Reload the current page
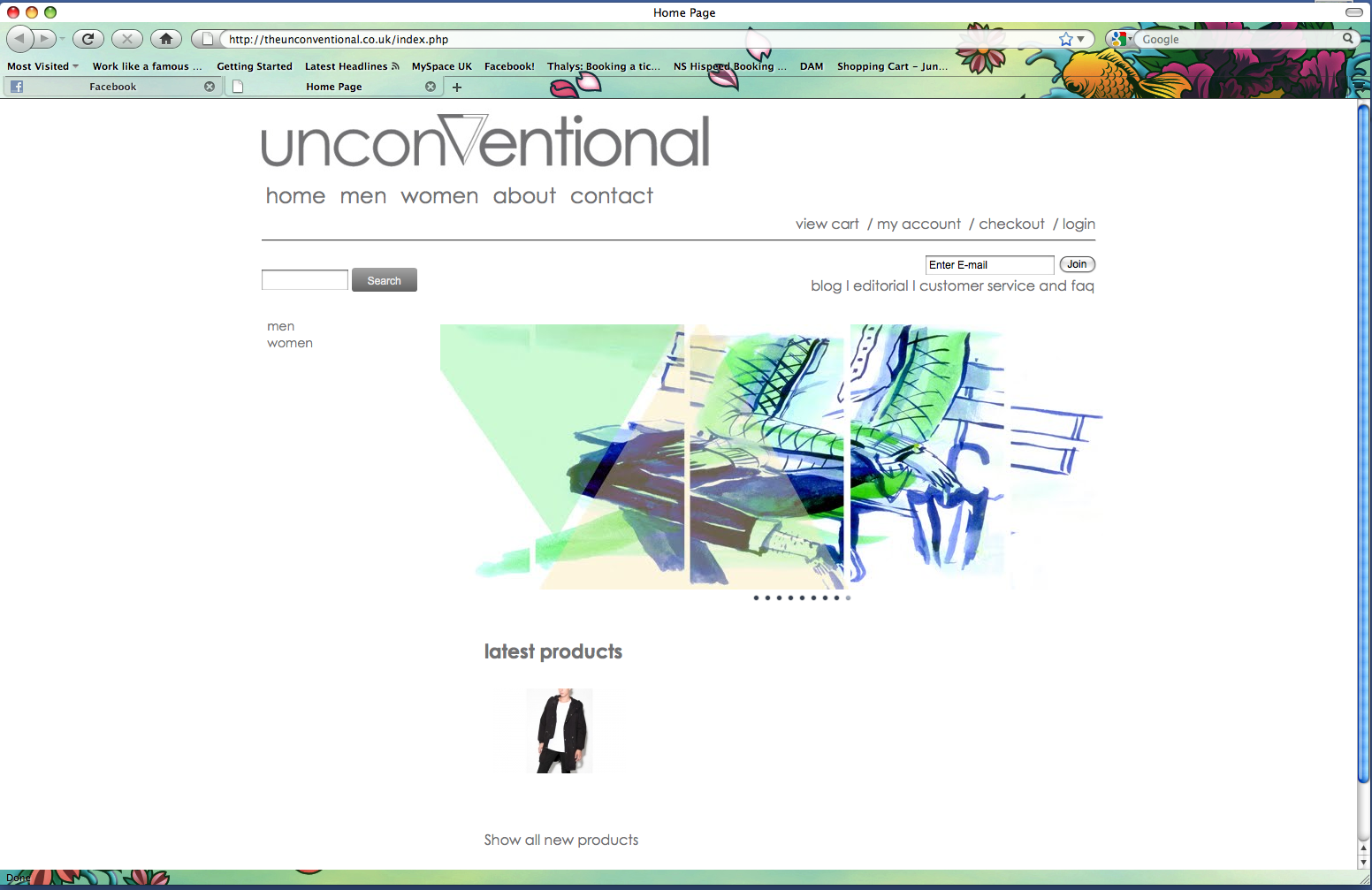1372x890 pixels. [x=88, y=38]
